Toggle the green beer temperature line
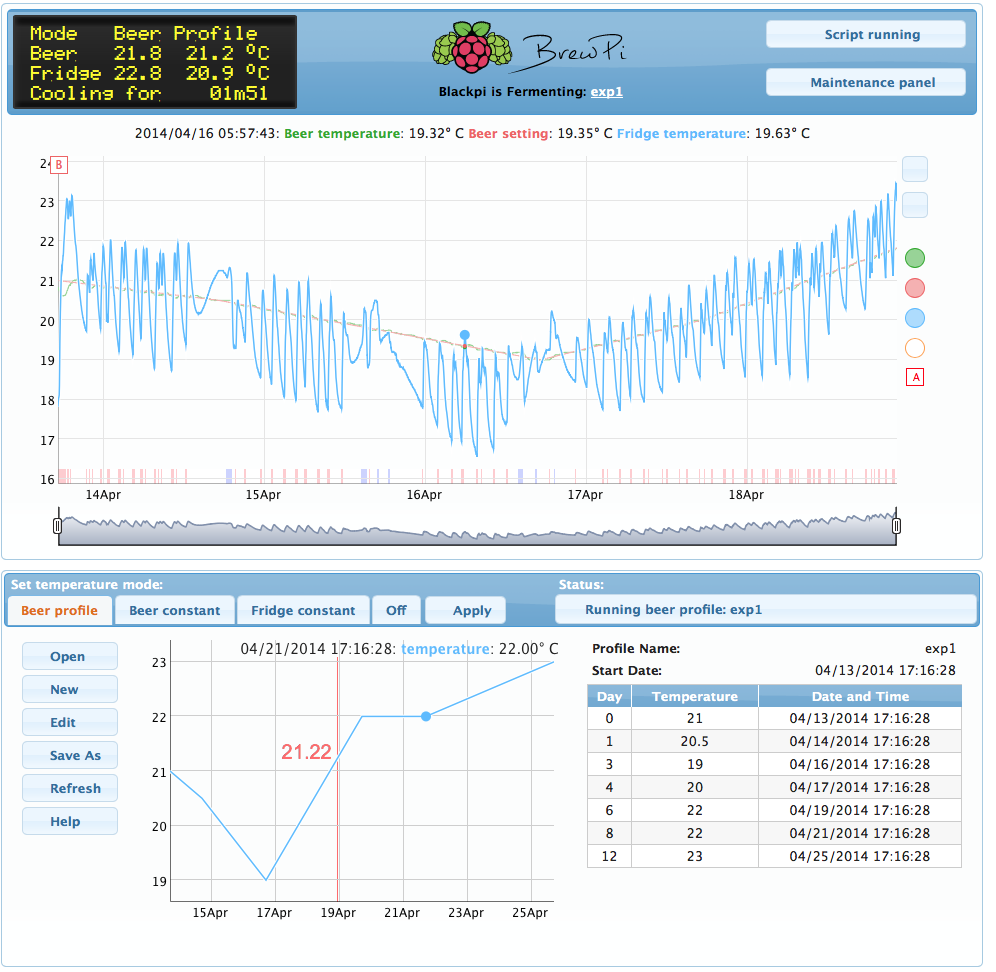 pyautogui.click(x=914, y=258)
